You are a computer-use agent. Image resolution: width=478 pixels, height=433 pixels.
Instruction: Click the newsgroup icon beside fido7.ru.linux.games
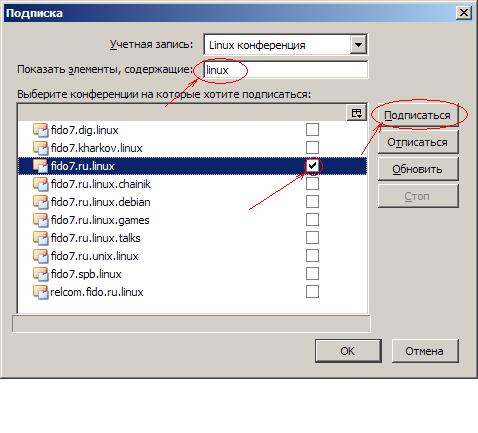click(x=41, y=220)
